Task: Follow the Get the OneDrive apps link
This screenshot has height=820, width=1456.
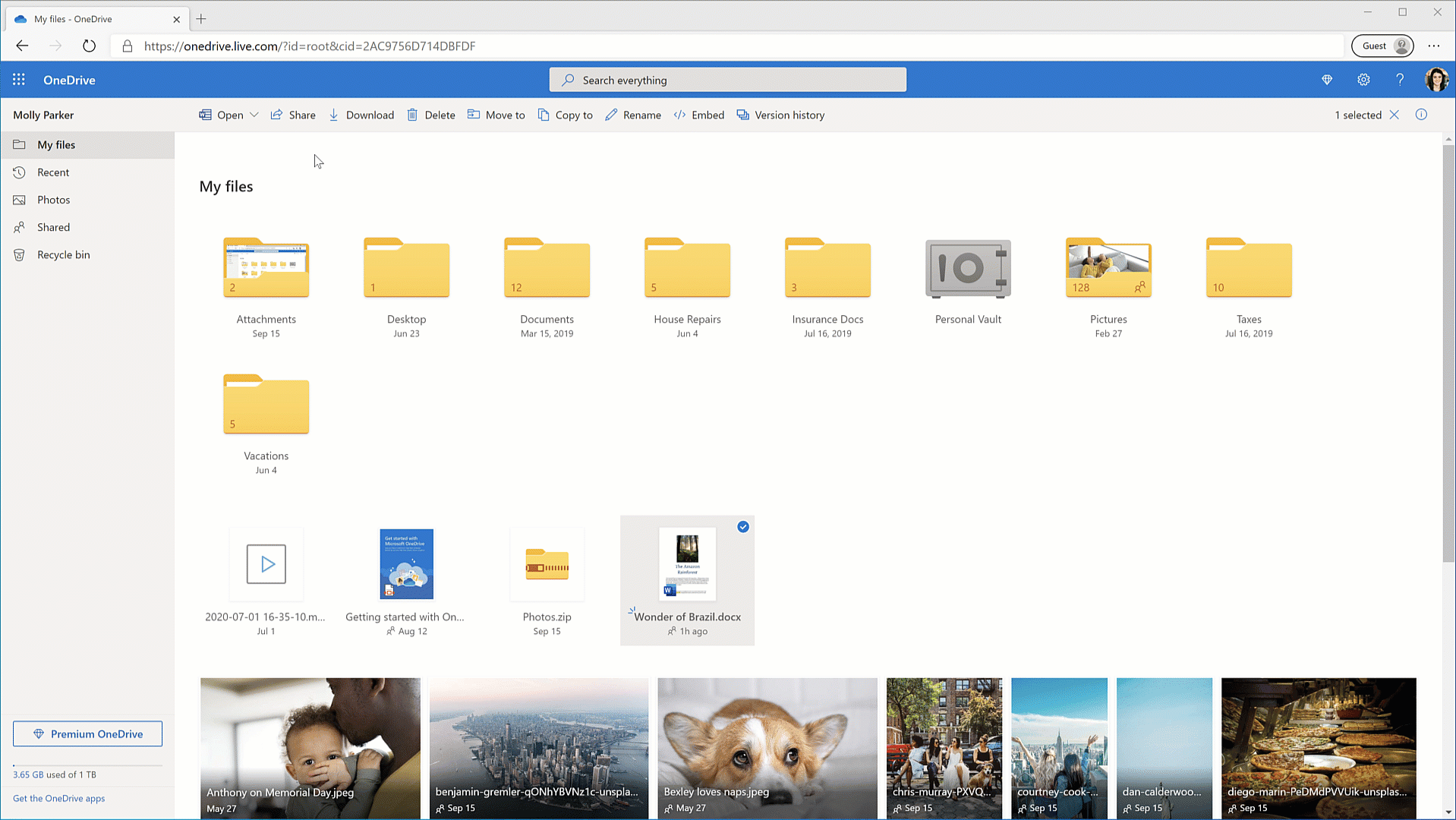Action: (x=58, y=798)
